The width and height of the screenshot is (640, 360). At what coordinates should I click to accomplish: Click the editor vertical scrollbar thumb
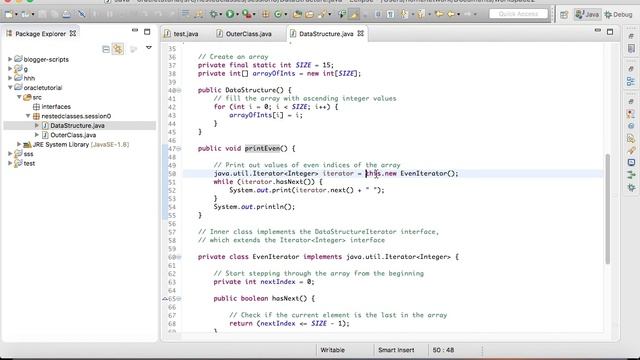607,209
